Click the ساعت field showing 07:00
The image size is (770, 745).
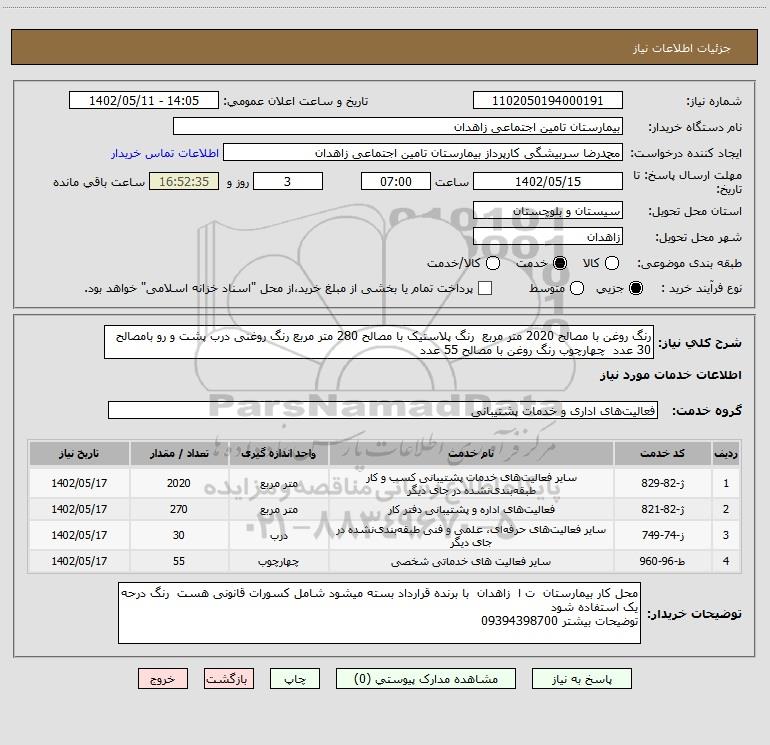396,181
